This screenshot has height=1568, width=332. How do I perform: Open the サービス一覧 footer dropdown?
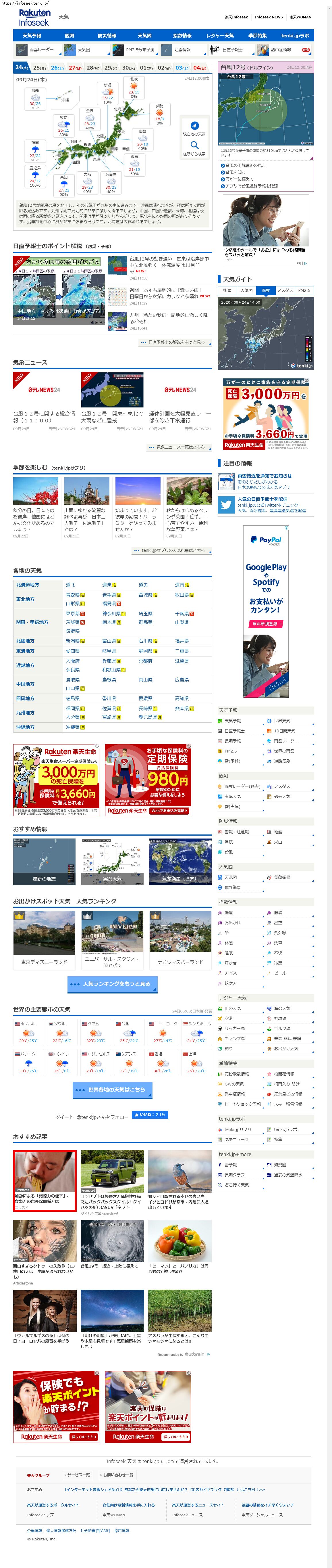point(78,1474)
